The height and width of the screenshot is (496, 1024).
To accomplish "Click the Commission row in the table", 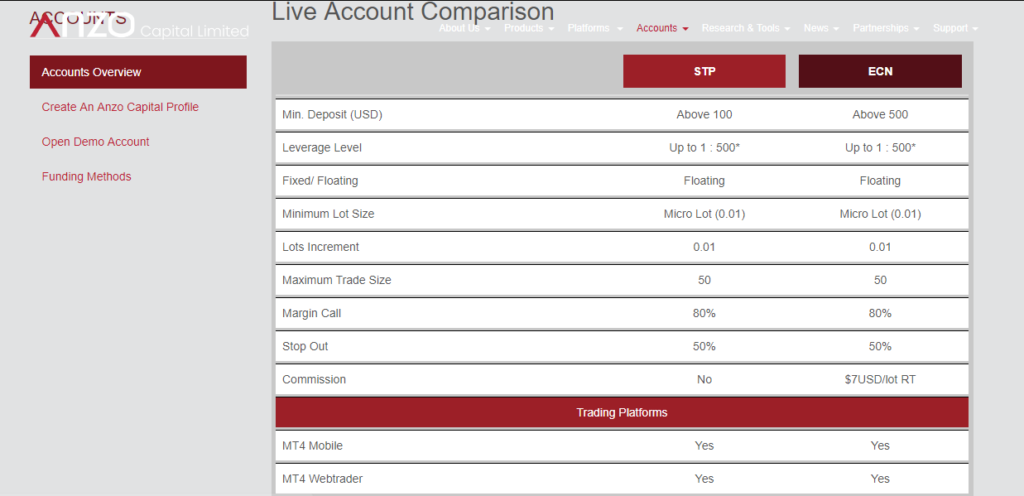I will coord(622,379).
